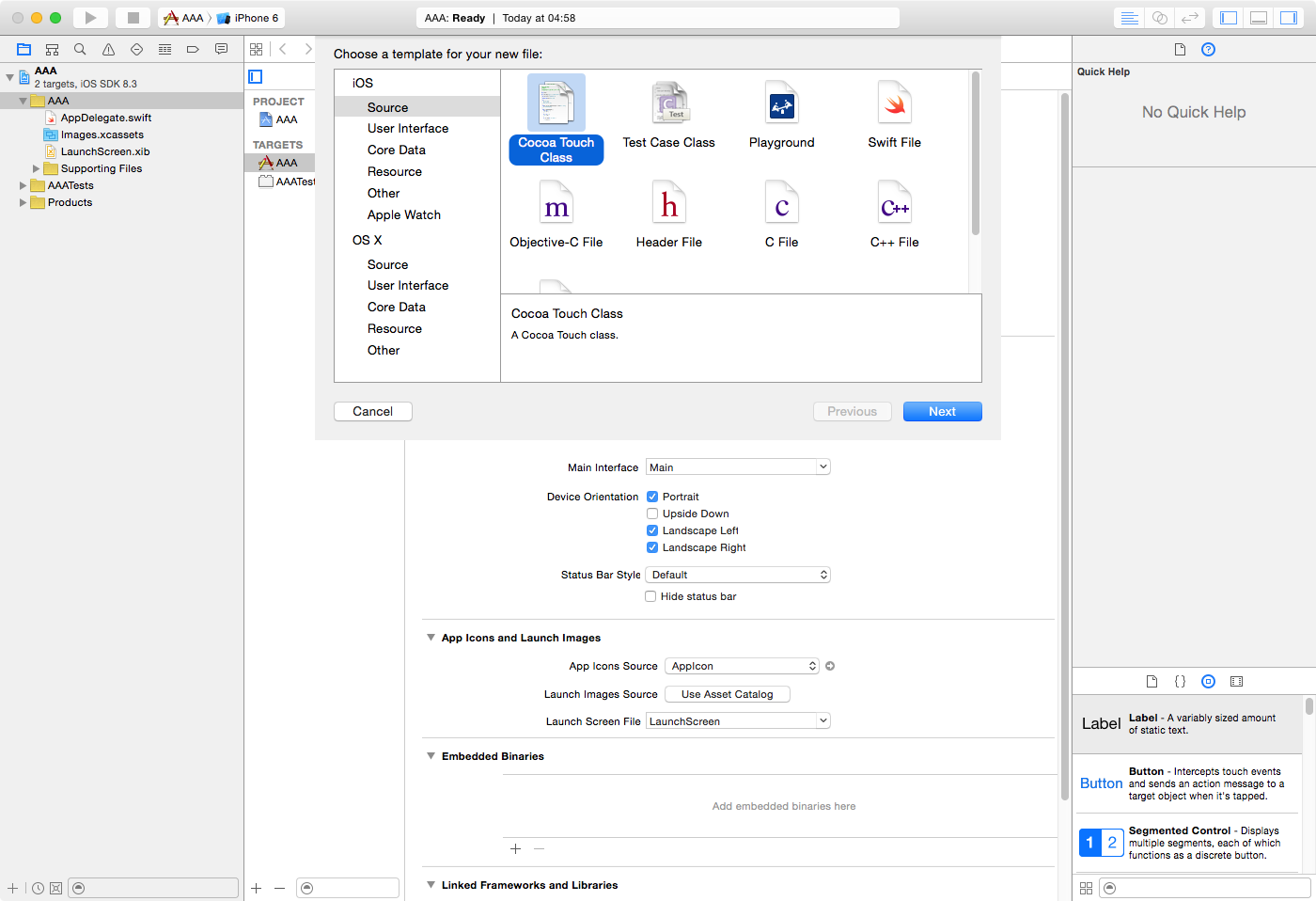Collapse the Embedded Binaries section
This screenshot has height=901, width=1316.
pyautogui.click(x=431, y=756)
